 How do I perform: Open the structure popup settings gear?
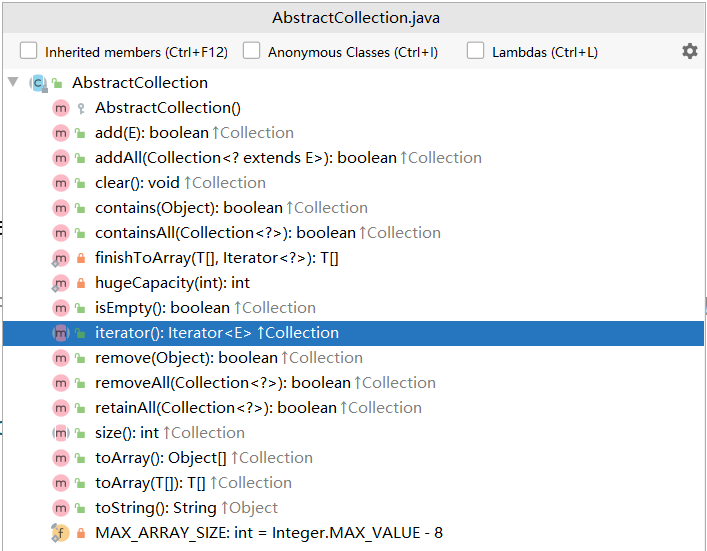[689, 51]
